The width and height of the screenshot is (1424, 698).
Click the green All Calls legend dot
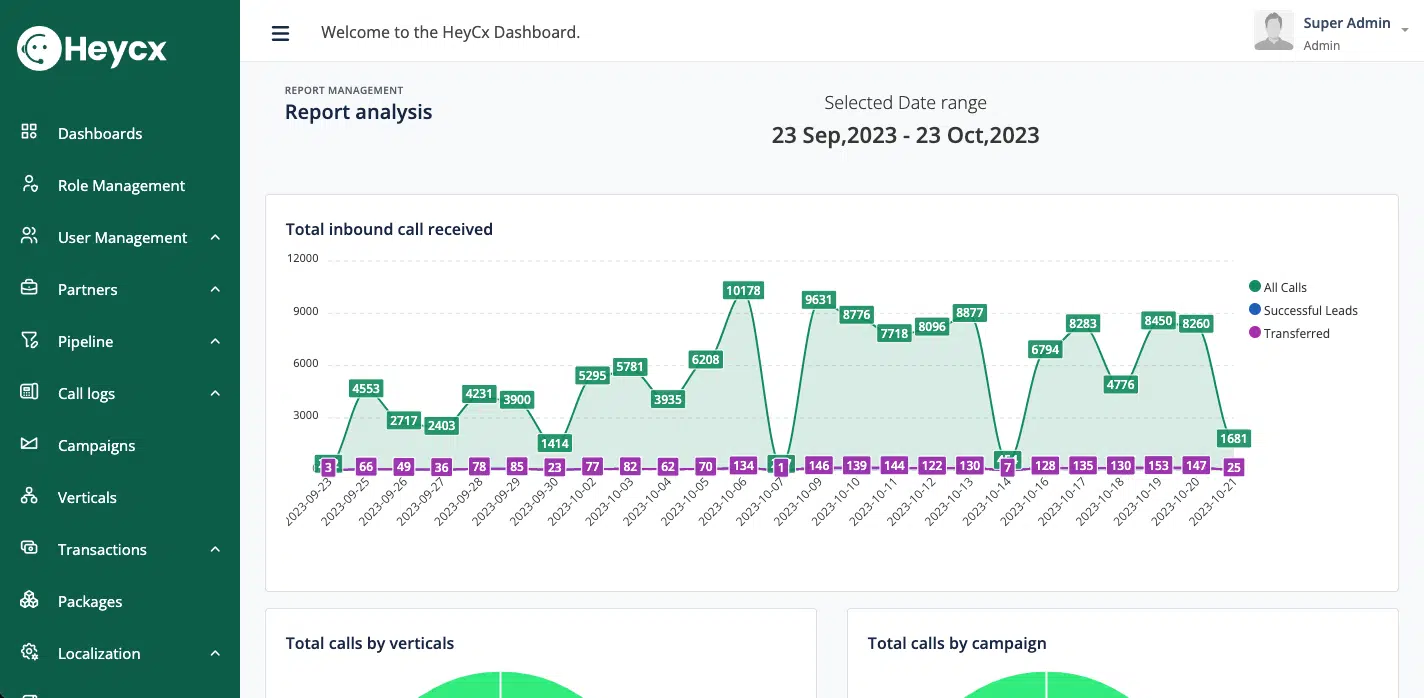pyautogui.click(x=1254, y=287)
